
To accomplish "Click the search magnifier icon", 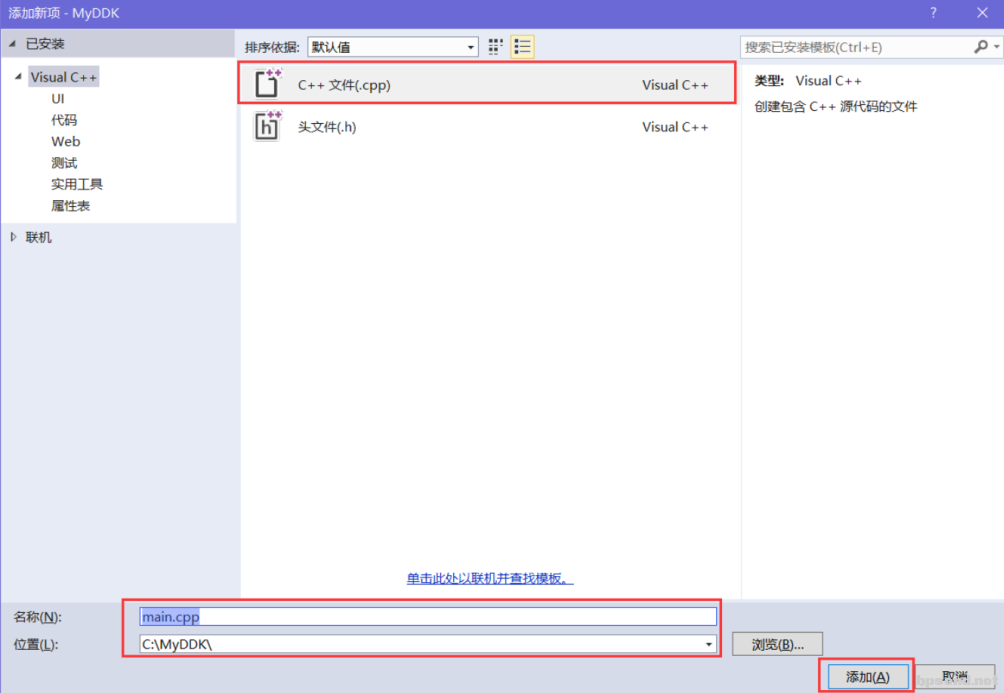I will [980, 47].
